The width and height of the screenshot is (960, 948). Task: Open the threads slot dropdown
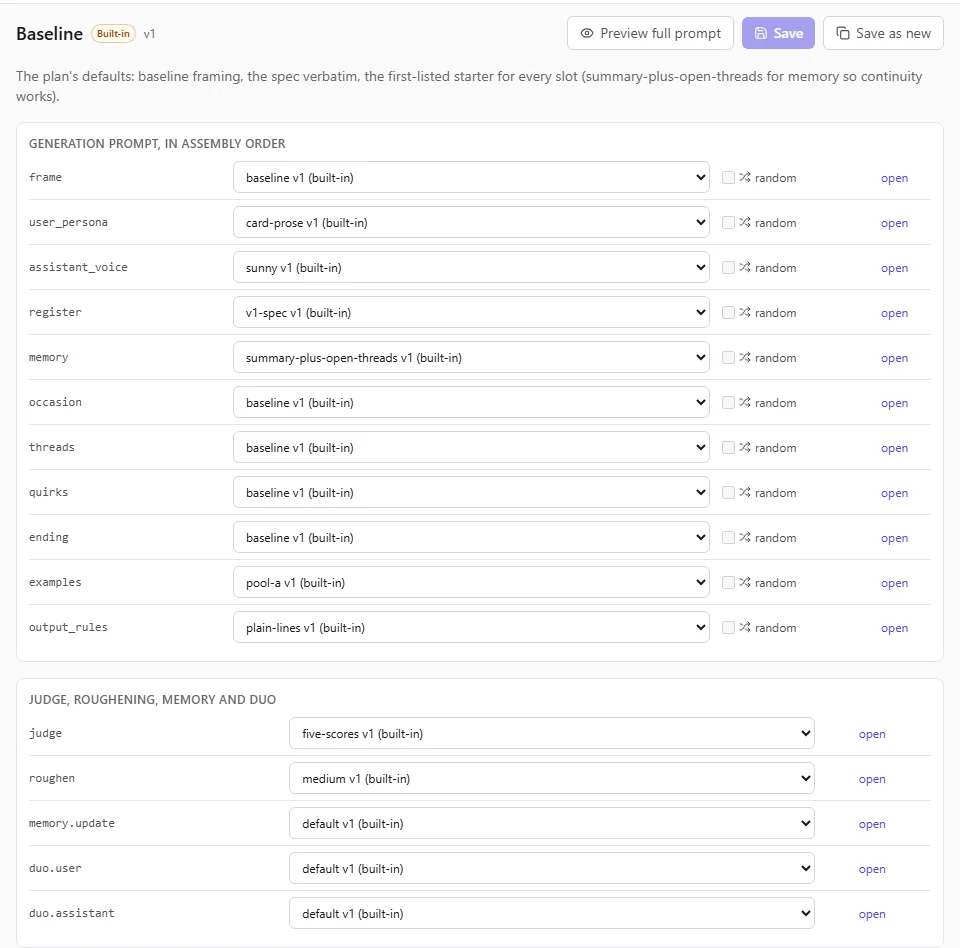pyautogui.click(x=471, y=448)
